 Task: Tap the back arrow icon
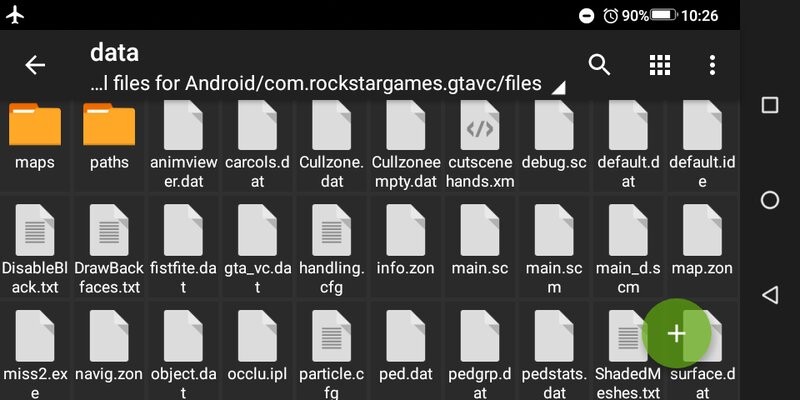point(35,65)
